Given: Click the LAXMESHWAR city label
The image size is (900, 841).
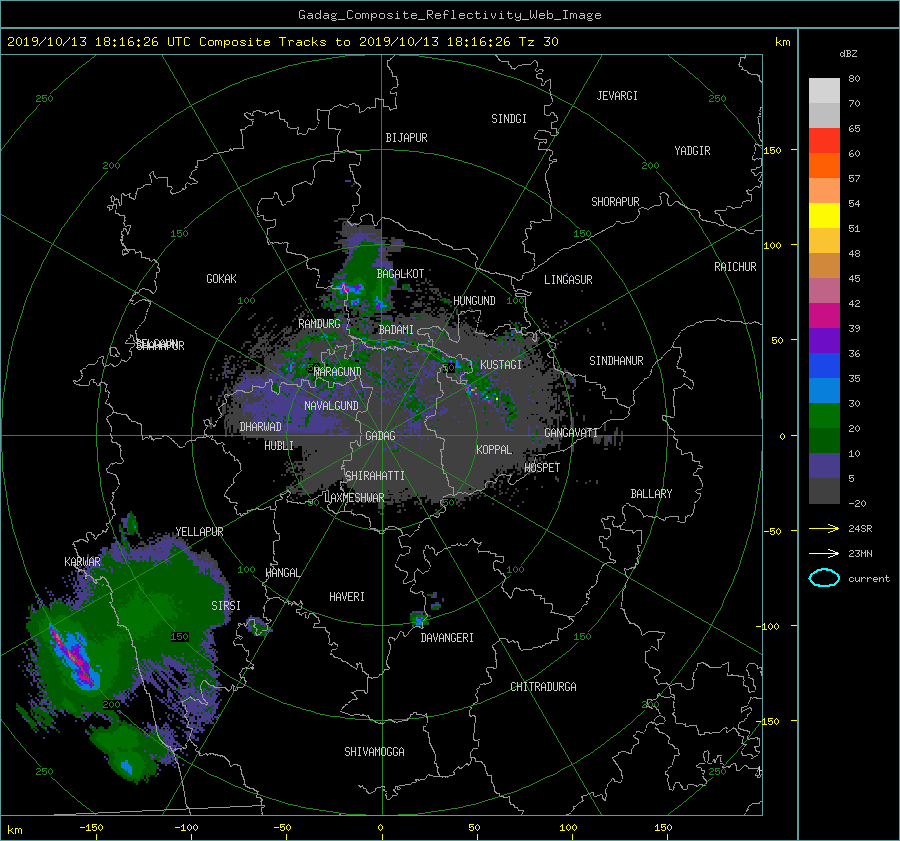Looking at the screenshot, I should pyautogui.click(x=354, y=498).
